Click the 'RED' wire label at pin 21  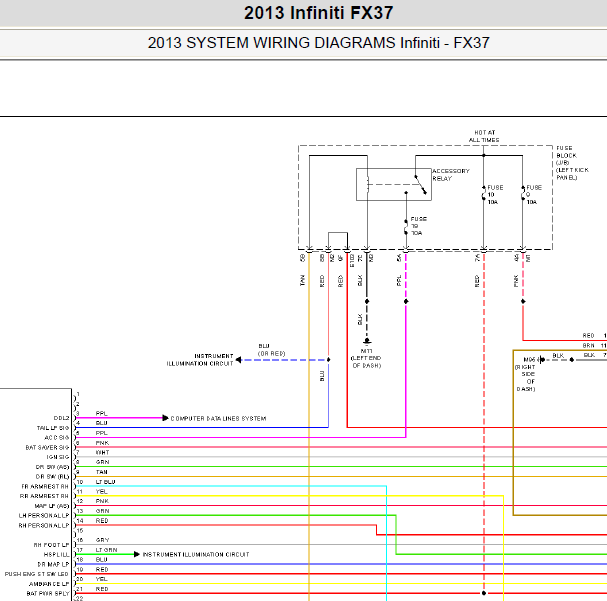coord(102,589)
